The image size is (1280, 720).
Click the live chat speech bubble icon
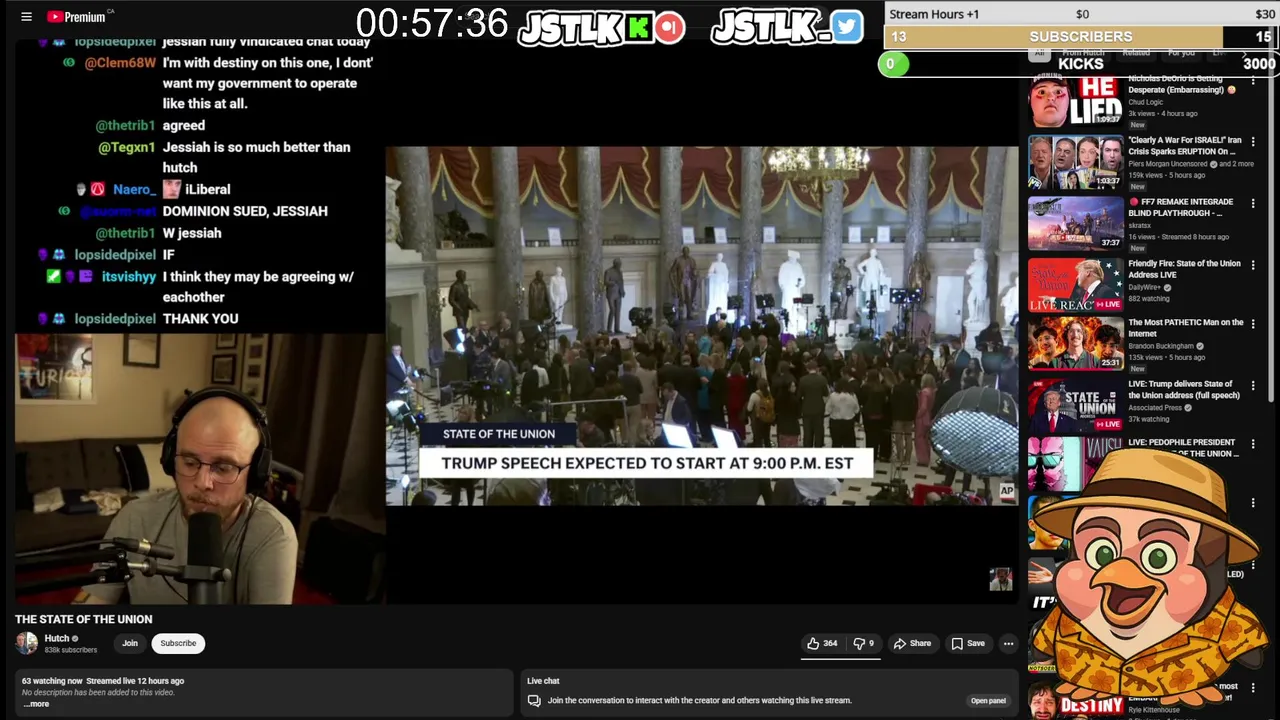pos(534,701)
